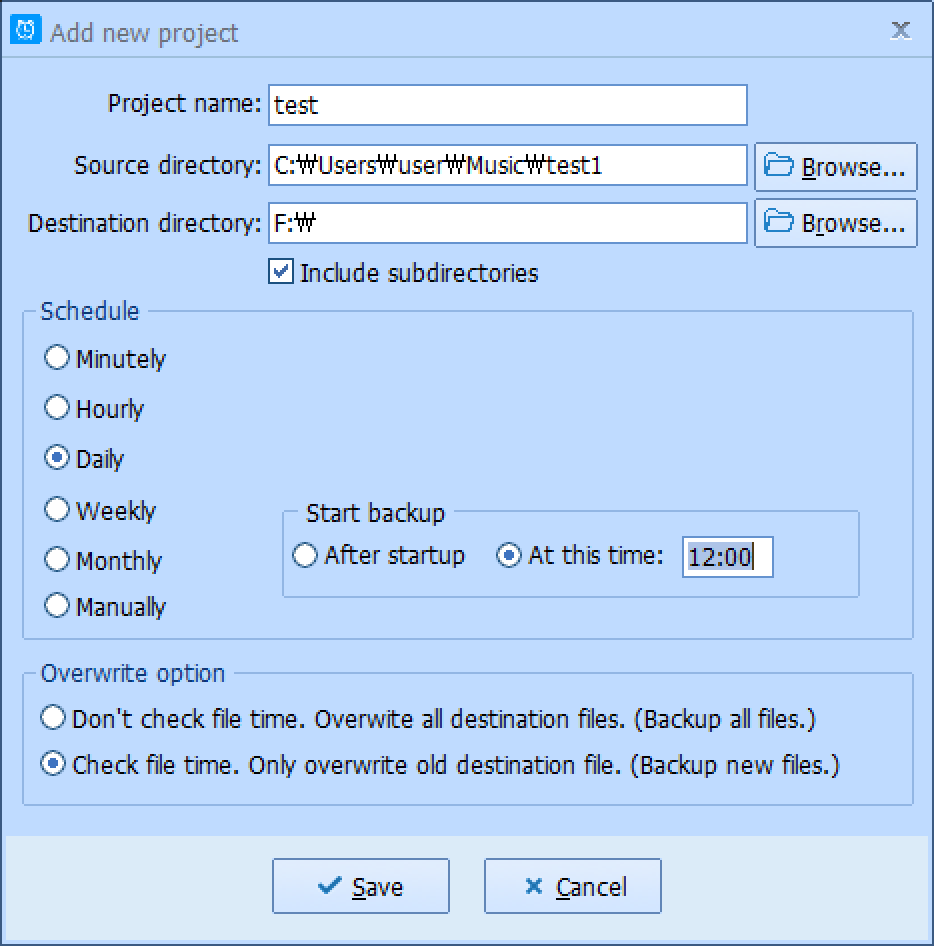Viewport: 934px width, 946px height.
Task: Select the Hourly schedule option
Action: coord(57,408)
